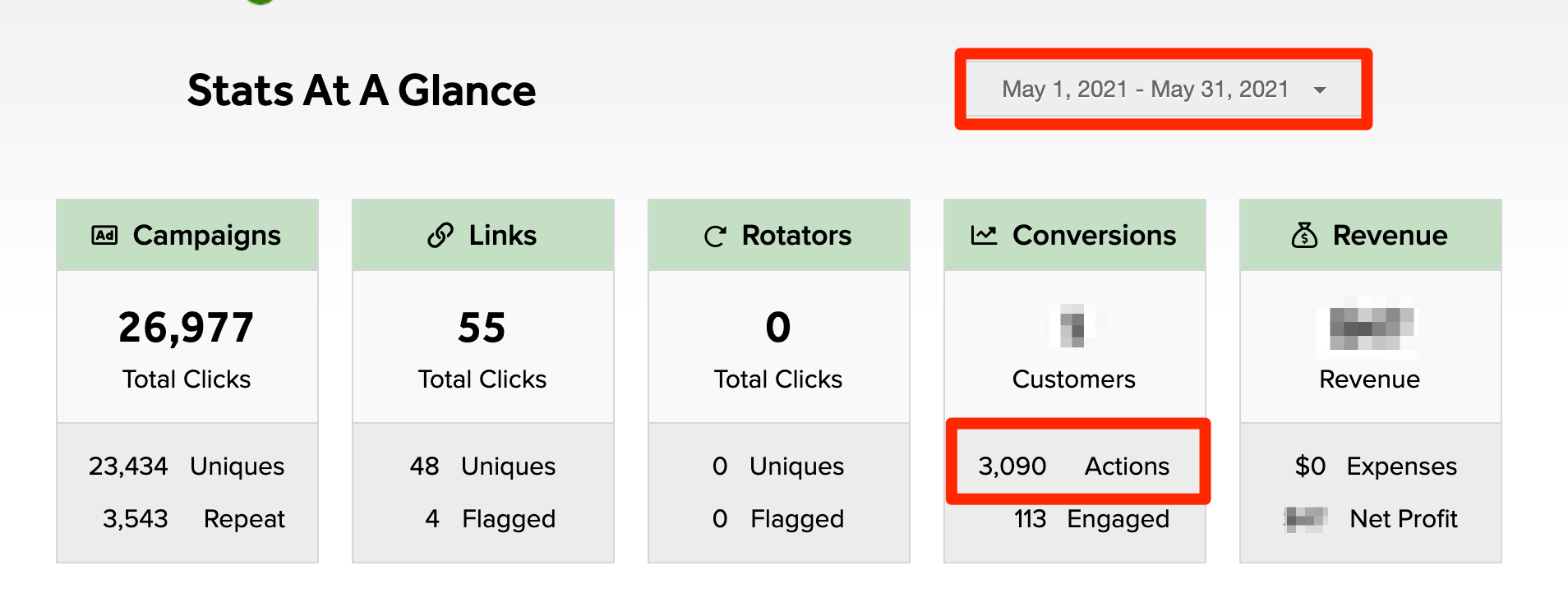Viewport: 1568px width, 616px height.
Task: Click 23,434 Uniques under Campaigns
Action: coord(187,466)
